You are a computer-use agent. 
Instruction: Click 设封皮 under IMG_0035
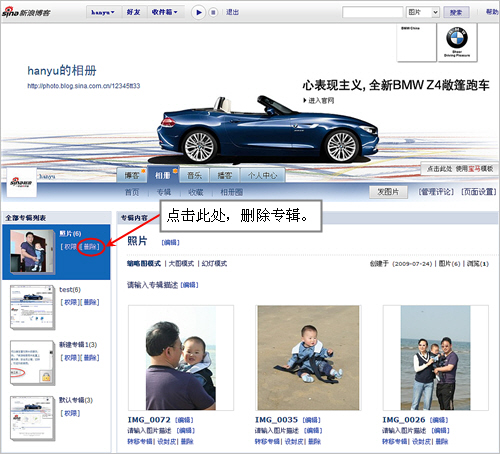pyautogui.click(x=294, y=442)
